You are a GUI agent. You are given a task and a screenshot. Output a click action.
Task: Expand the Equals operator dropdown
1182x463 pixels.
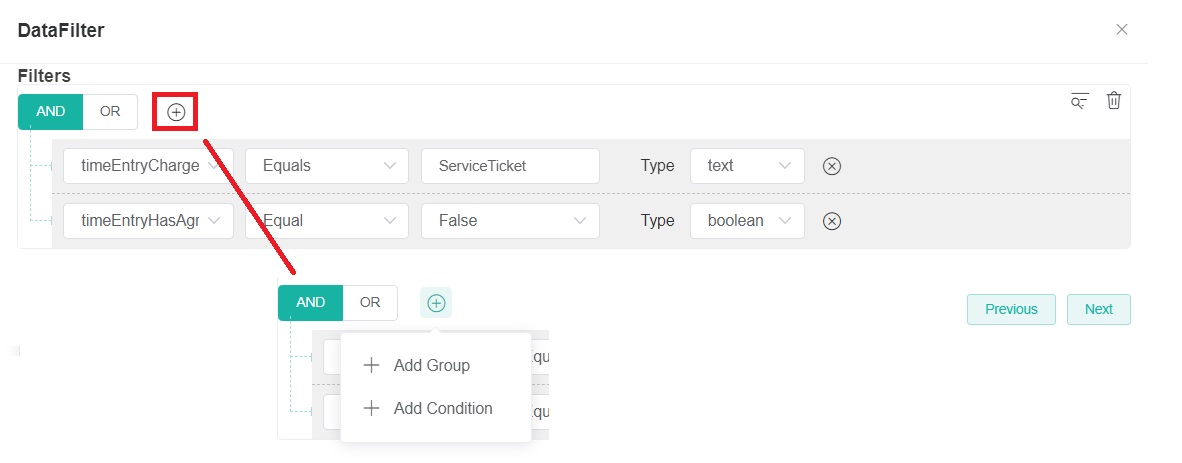tap(326, 166)
